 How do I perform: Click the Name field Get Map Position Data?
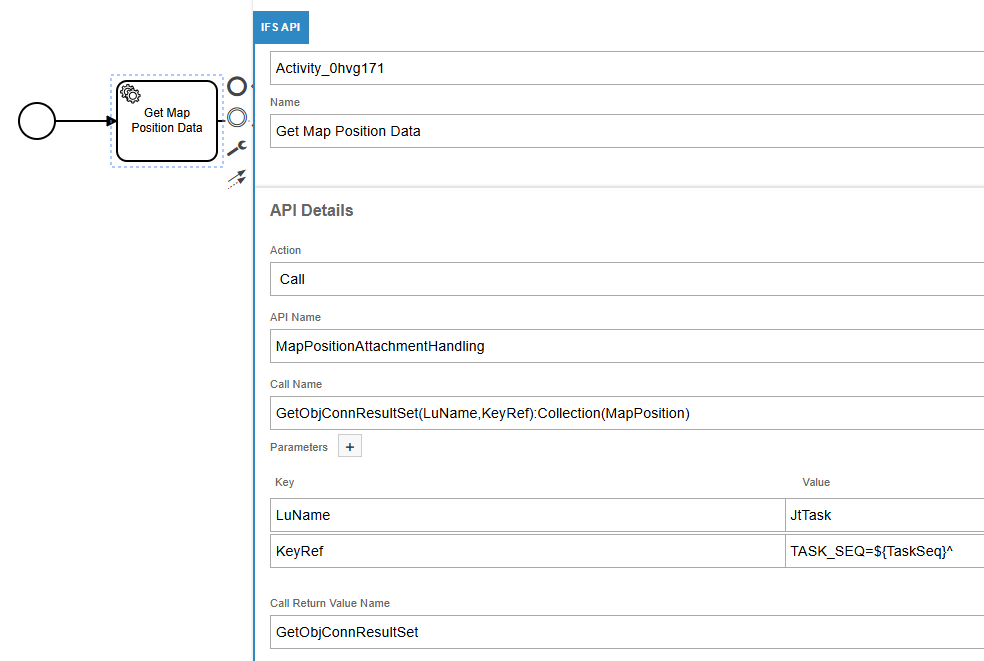(626, 131)
